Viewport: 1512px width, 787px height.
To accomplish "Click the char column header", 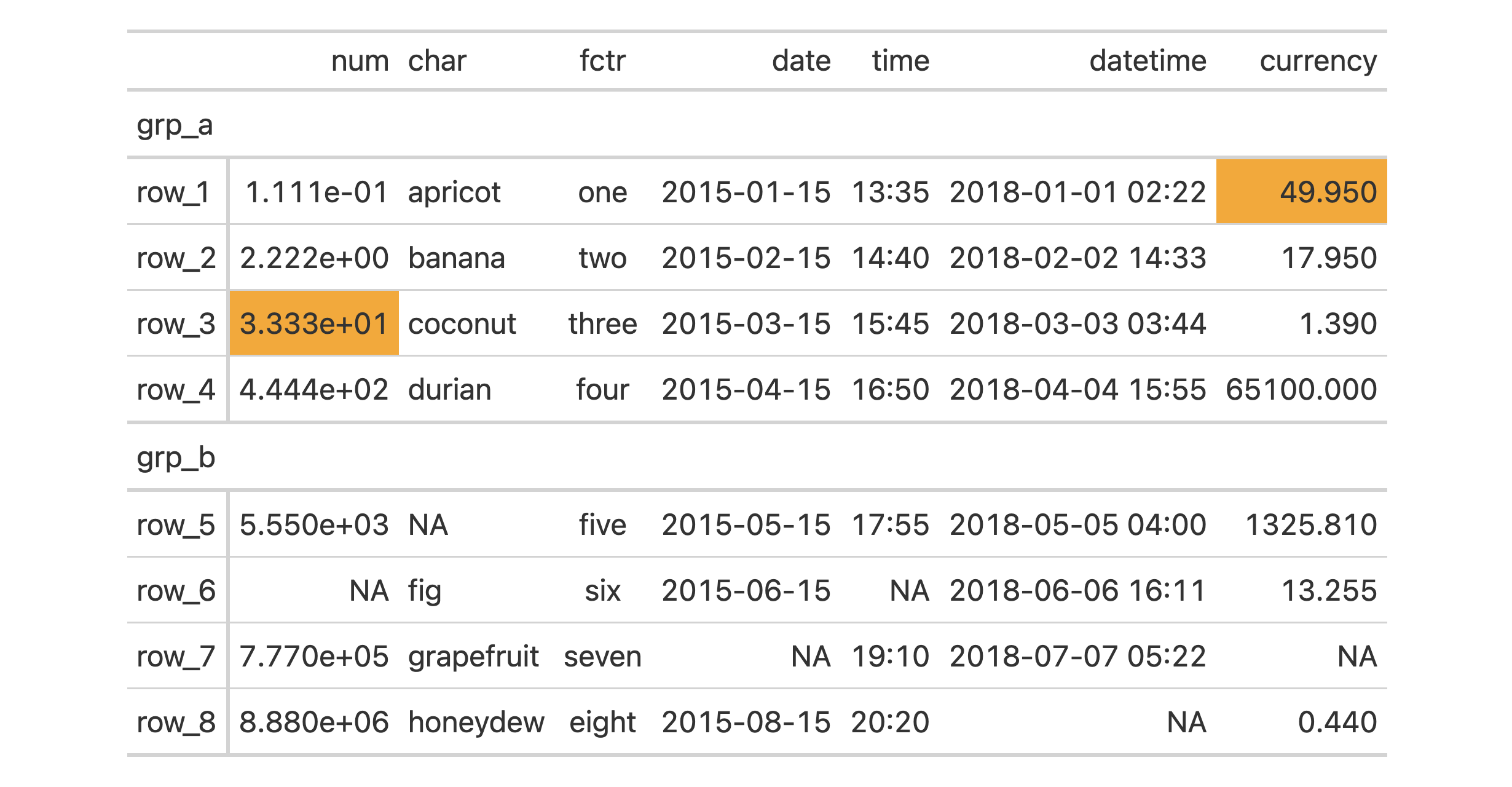I will [437, 61].
